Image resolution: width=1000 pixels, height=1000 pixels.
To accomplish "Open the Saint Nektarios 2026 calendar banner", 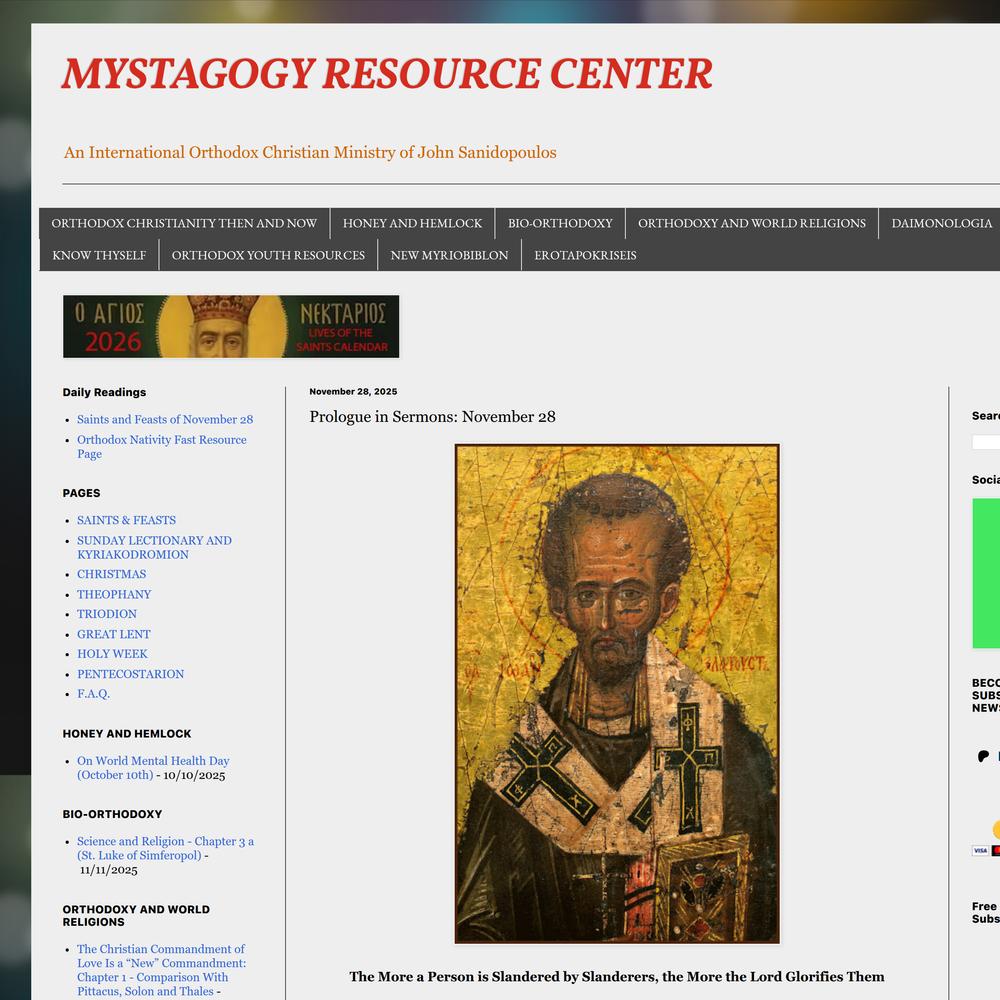I will click(231, 327).
